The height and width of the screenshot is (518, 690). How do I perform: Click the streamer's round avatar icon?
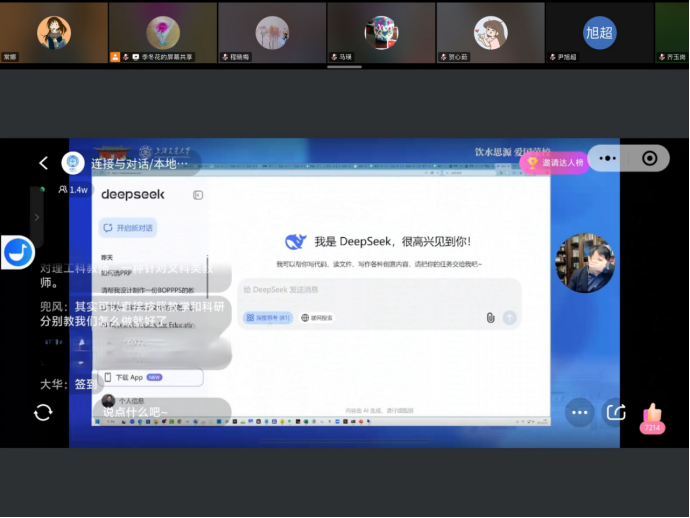point(73,163)
